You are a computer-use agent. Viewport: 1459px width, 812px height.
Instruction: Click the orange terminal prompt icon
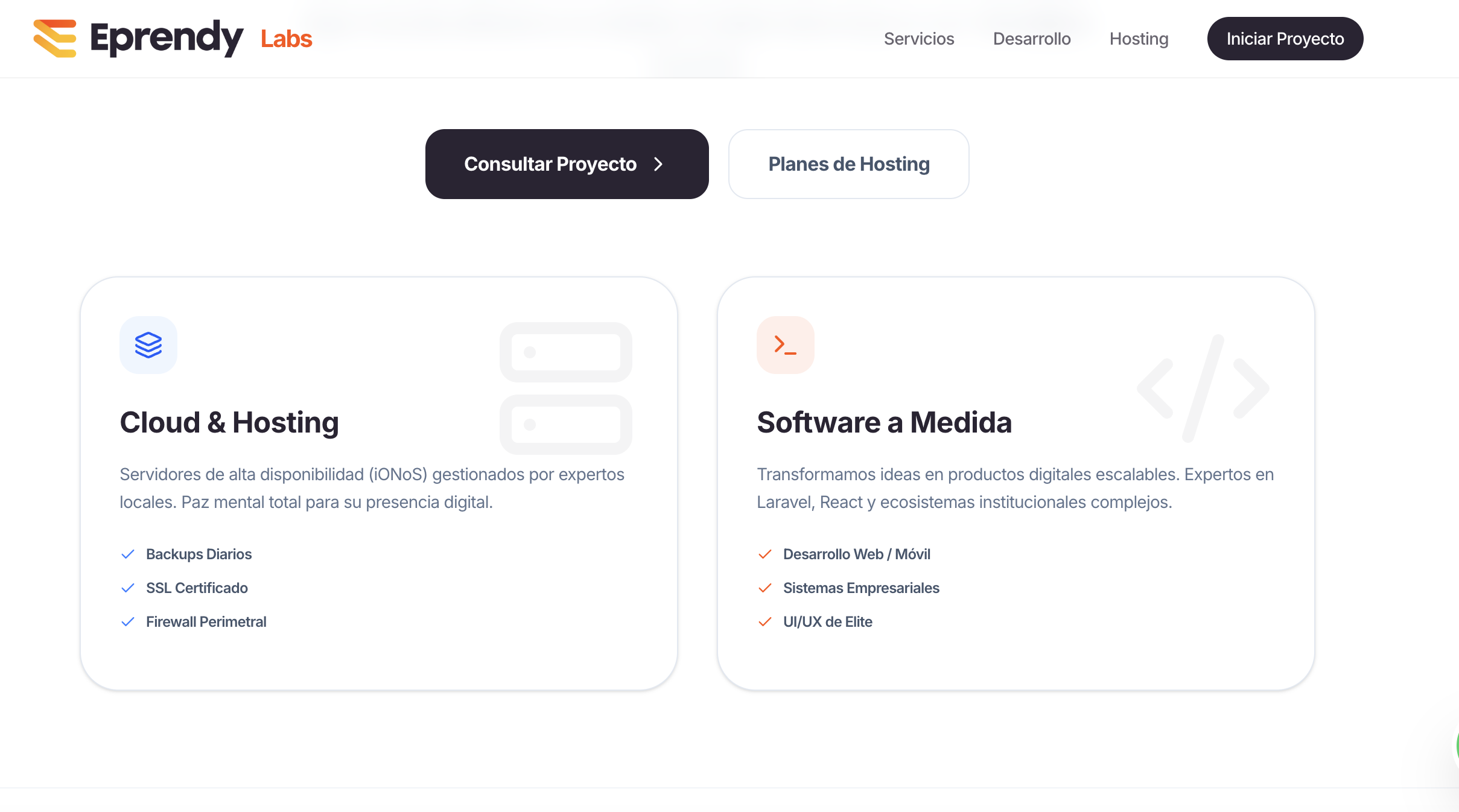point(786,345)
